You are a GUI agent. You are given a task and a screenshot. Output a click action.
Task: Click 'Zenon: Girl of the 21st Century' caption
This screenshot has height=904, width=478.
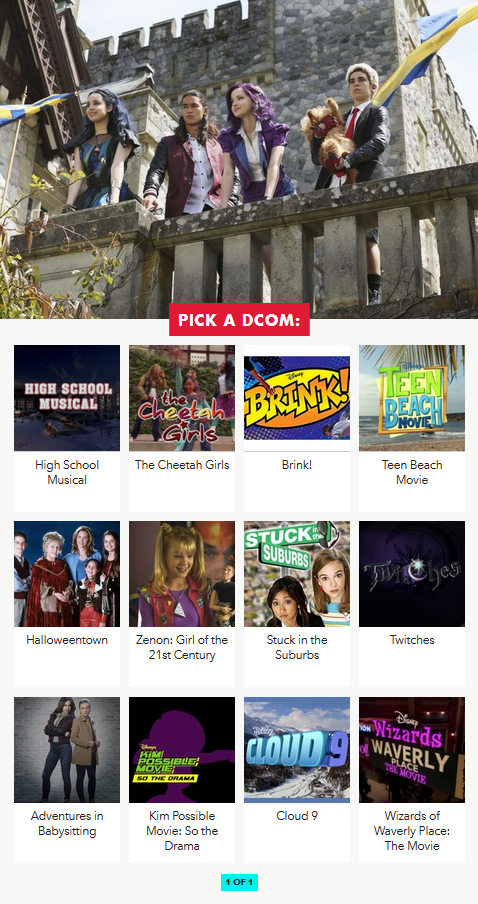182,647
